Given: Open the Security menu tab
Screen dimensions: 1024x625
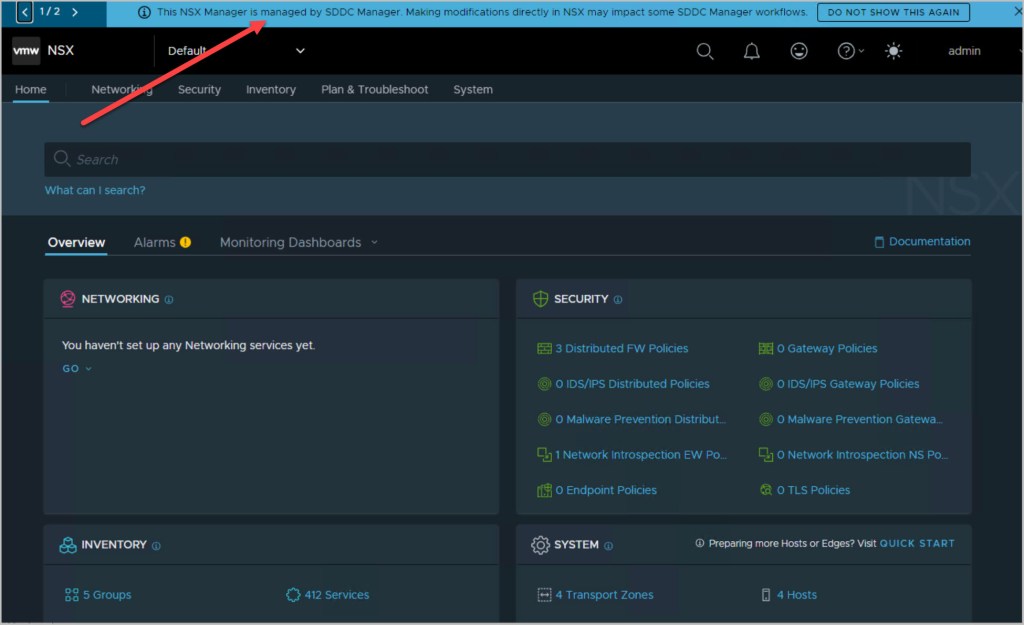Looking at the screenshot, I should coord(199,89).
